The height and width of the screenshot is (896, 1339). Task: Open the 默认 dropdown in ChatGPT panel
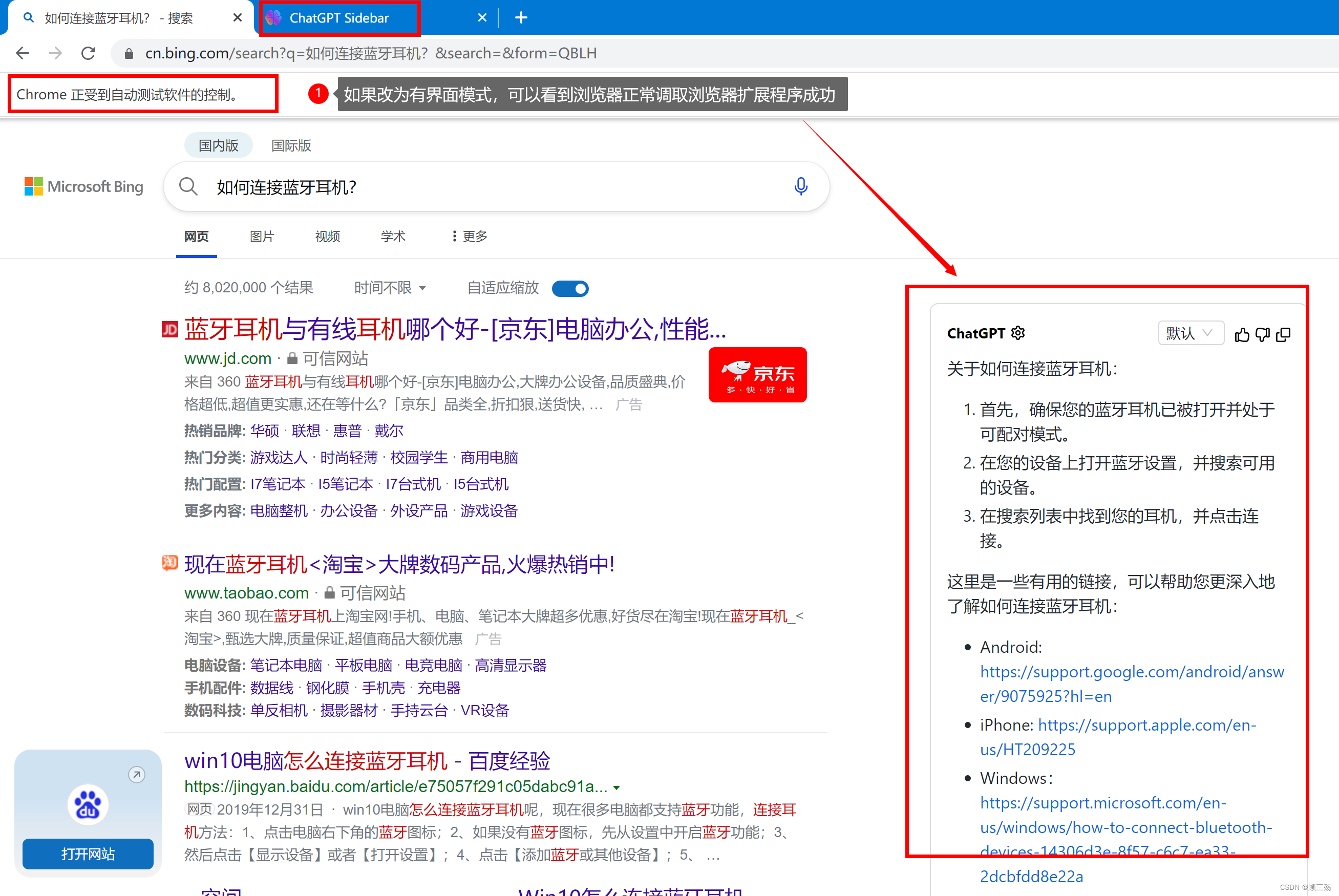click(x=1191, y=333)
